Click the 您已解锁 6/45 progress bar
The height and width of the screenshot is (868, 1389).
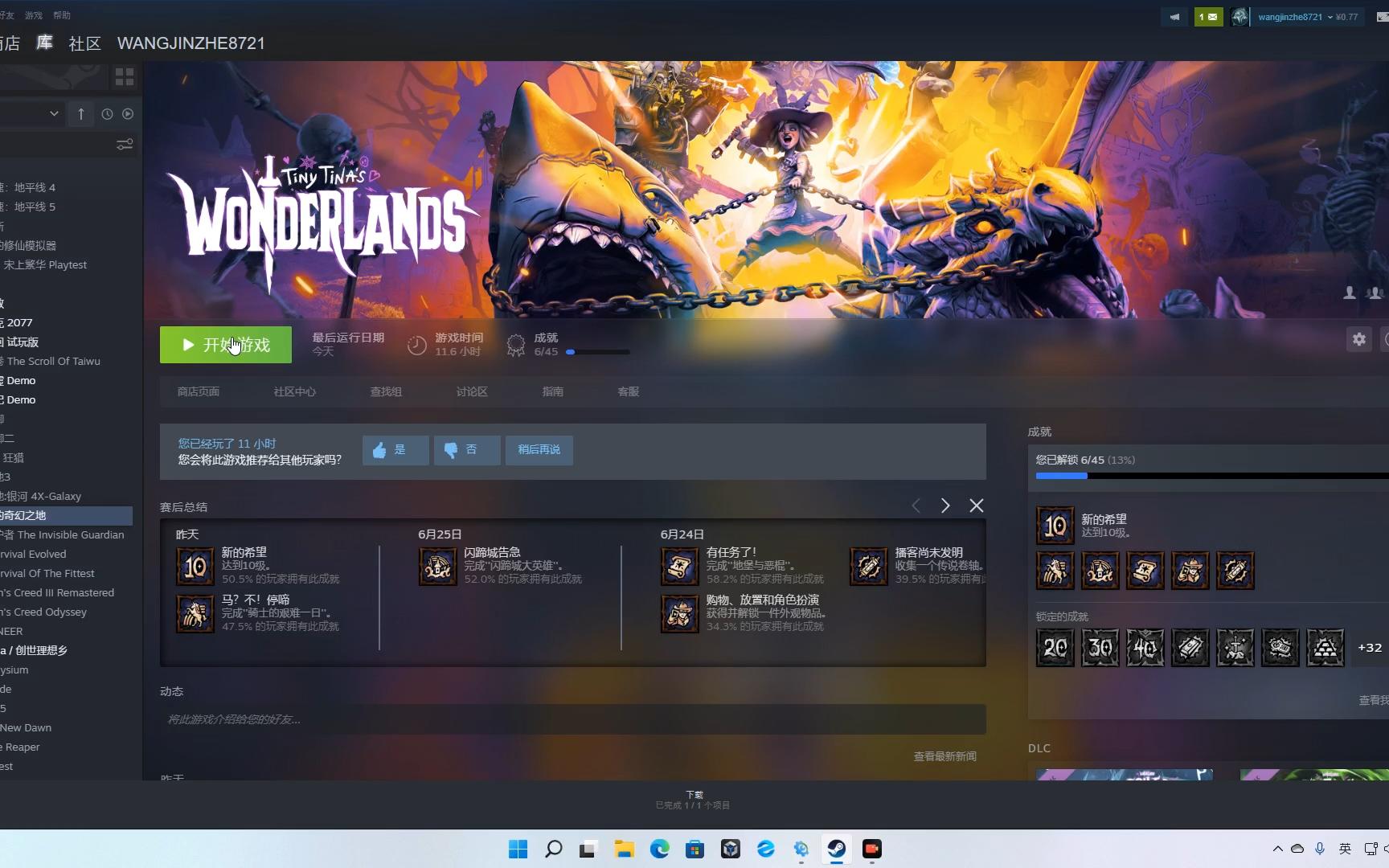[x=1212, y=476]
